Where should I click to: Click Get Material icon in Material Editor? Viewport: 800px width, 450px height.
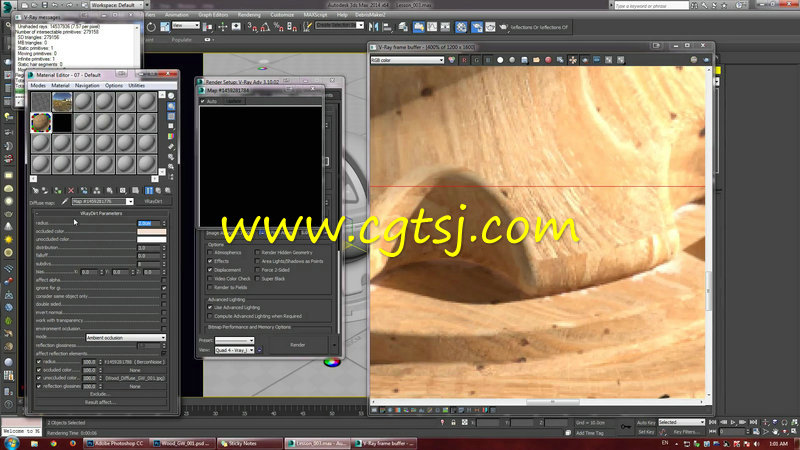coord(35,190)
